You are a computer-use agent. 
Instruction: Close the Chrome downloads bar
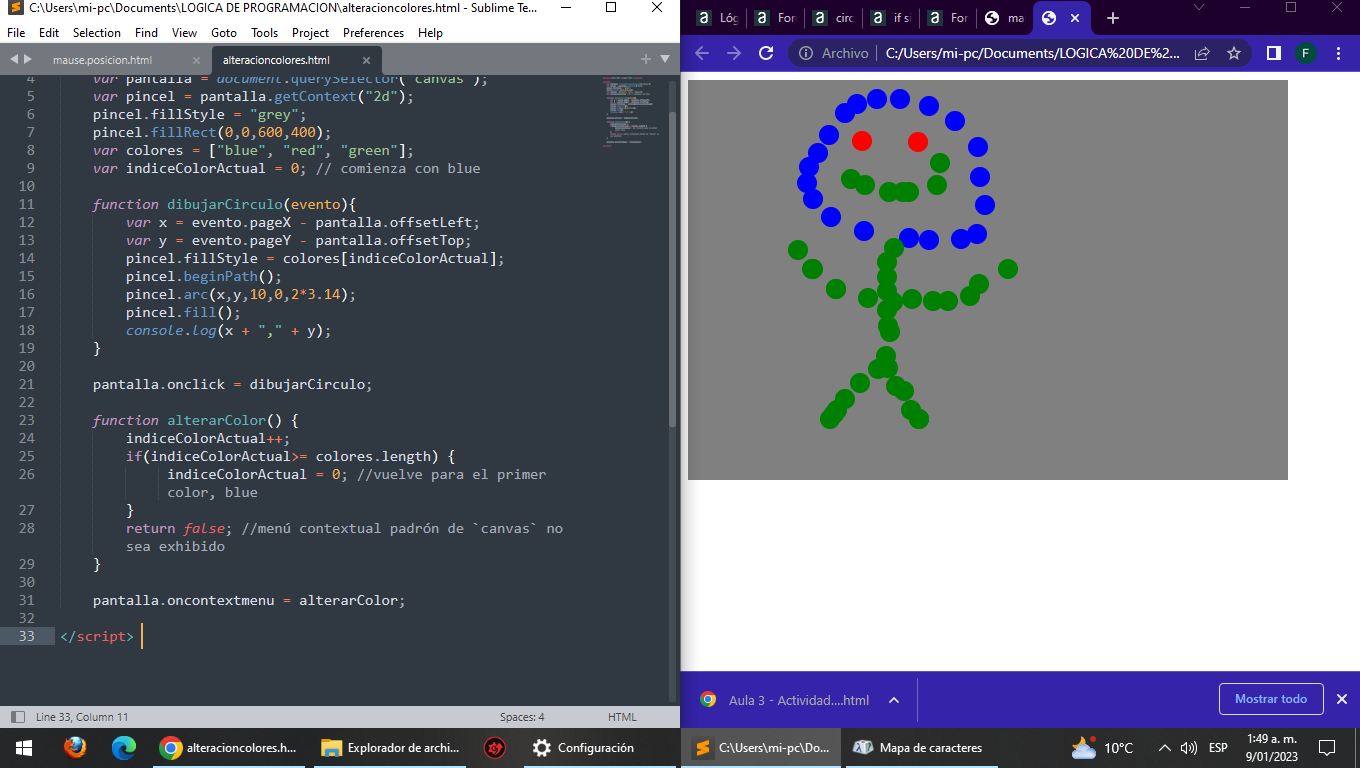(x=1342, y=699)
